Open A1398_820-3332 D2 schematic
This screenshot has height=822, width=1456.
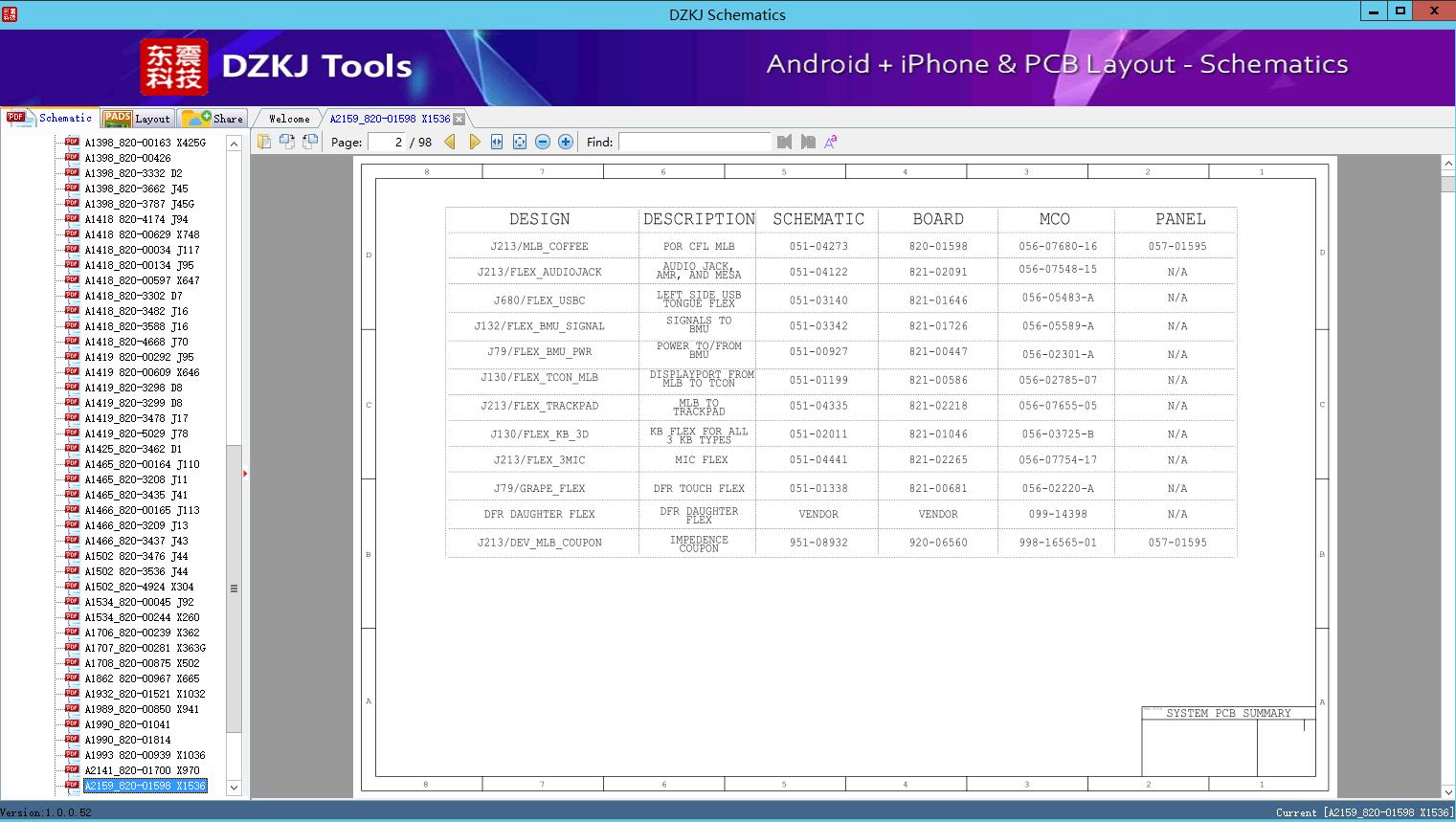point(133,173)
